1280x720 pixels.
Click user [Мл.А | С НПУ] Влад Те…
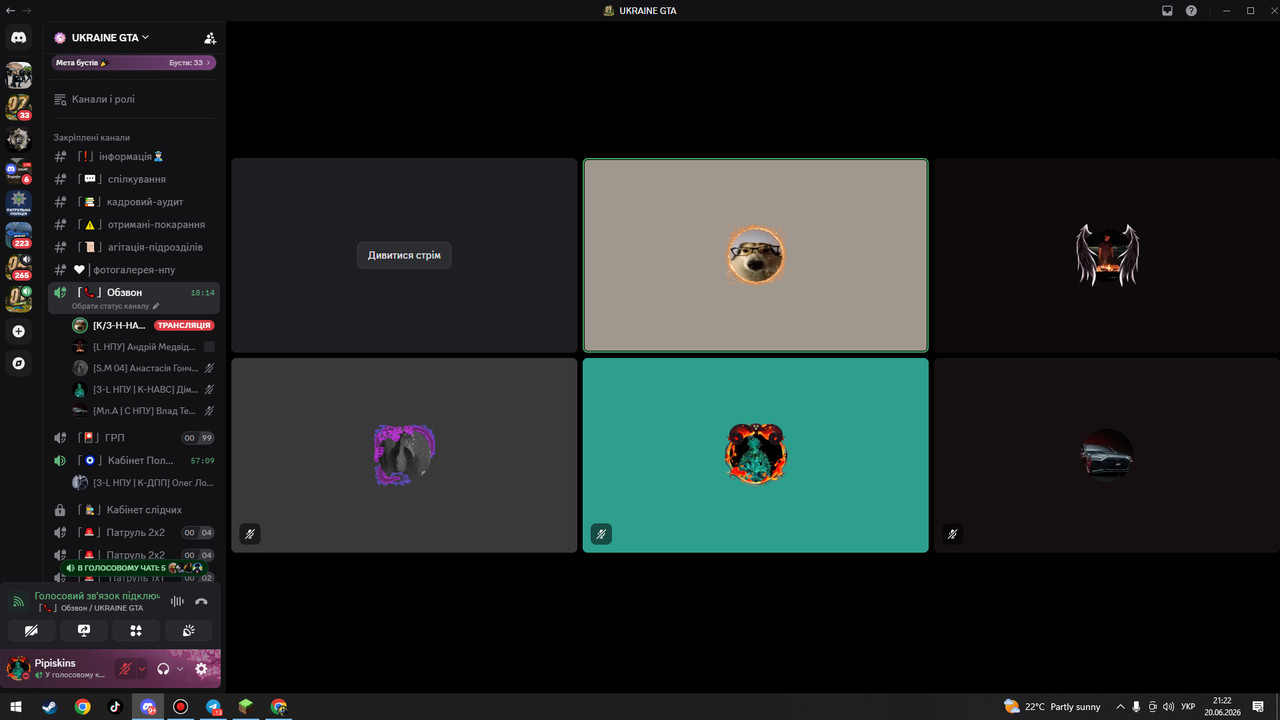(x=143, y=411)
